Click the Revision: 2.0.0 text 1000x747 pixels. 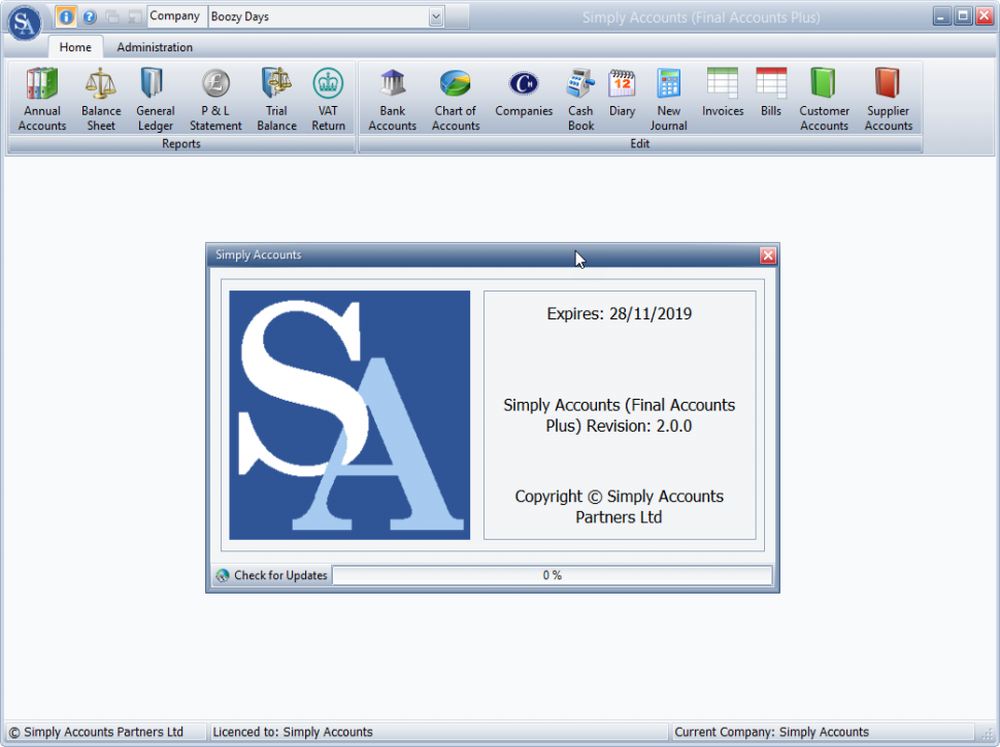pos(639,426)
